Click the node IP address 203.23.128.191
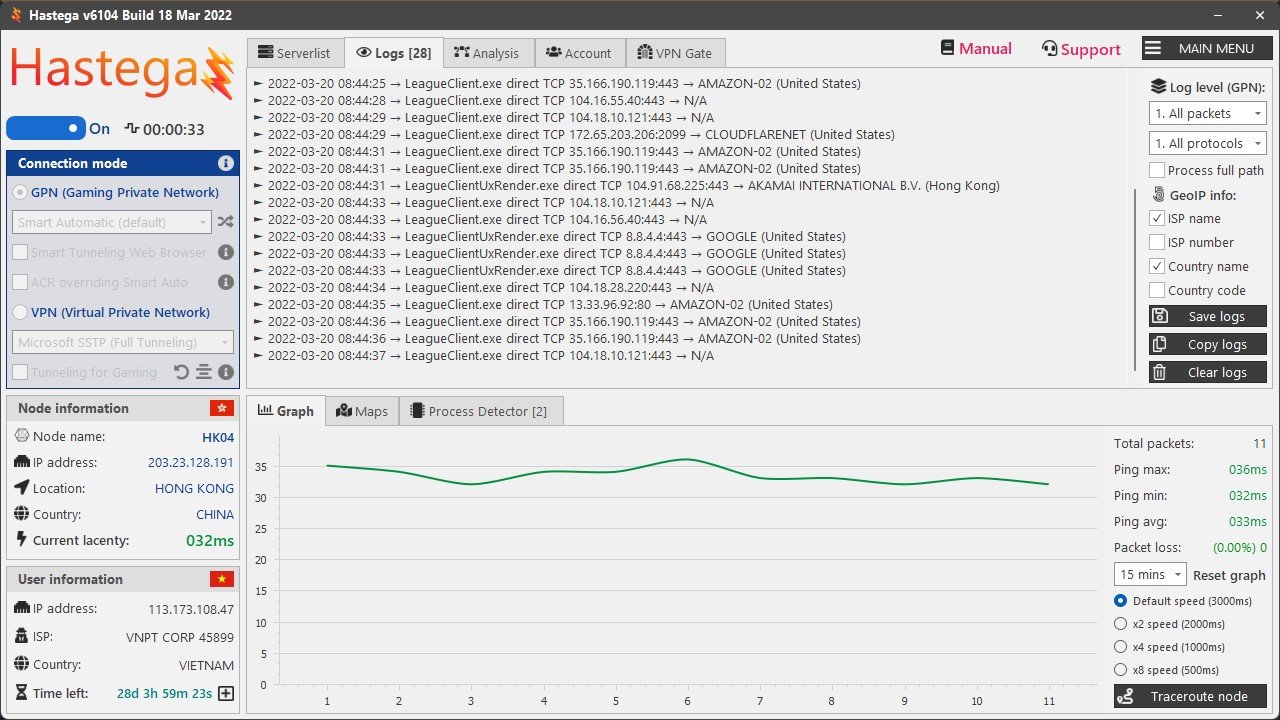The image size is (1280, 720). (191, 463)
